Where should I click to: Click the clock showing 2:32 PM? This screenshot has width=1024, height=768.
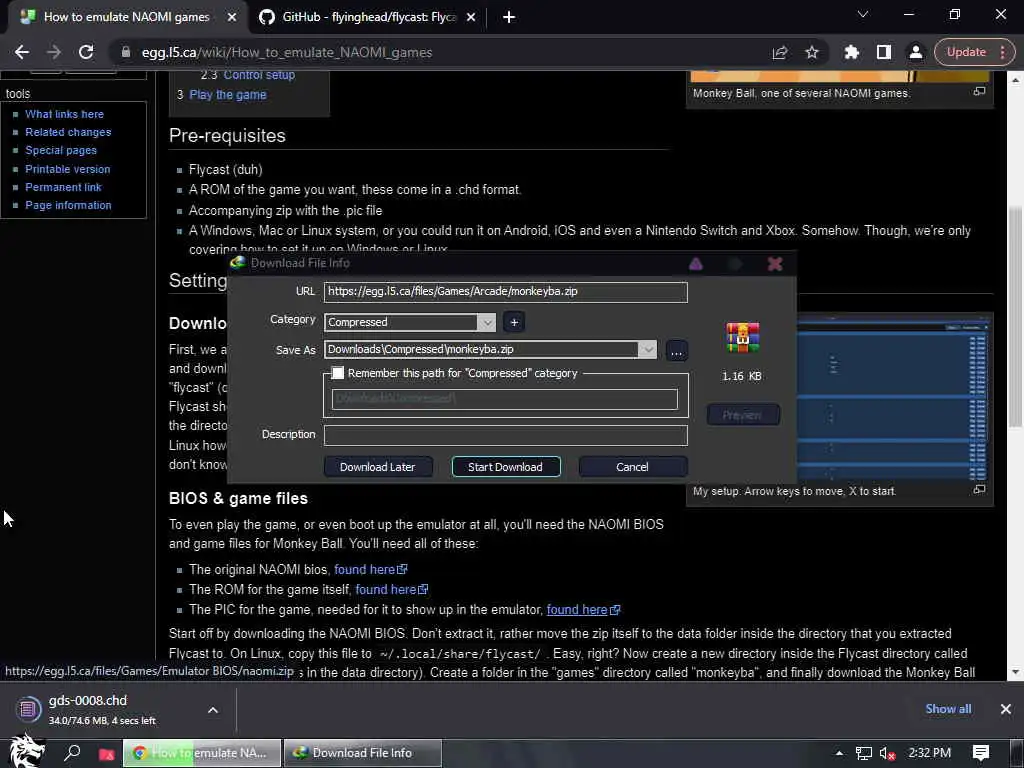coord(929,753)
